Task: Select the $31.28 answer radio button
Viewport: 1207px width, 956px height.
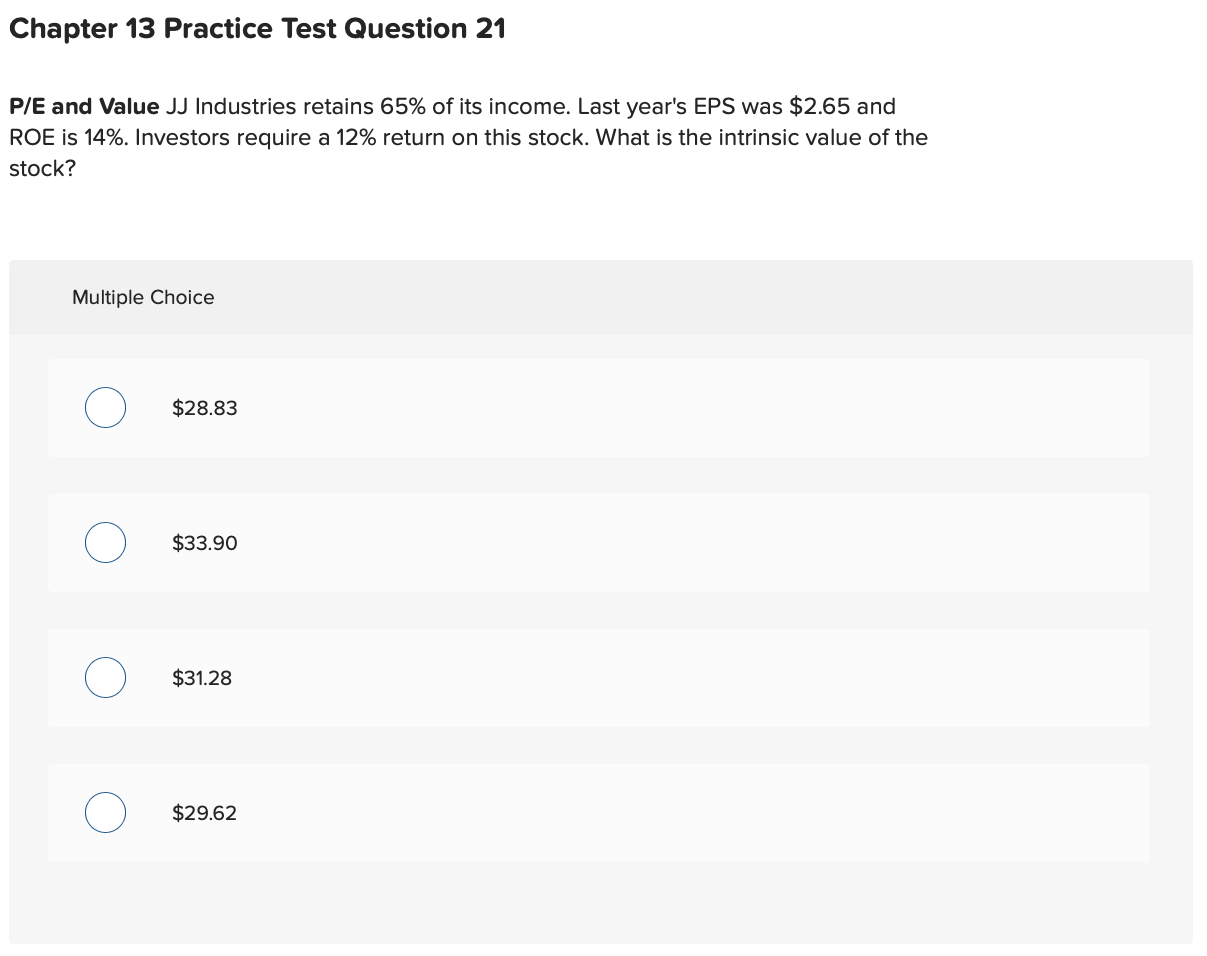Action: (x=105, y=677)
